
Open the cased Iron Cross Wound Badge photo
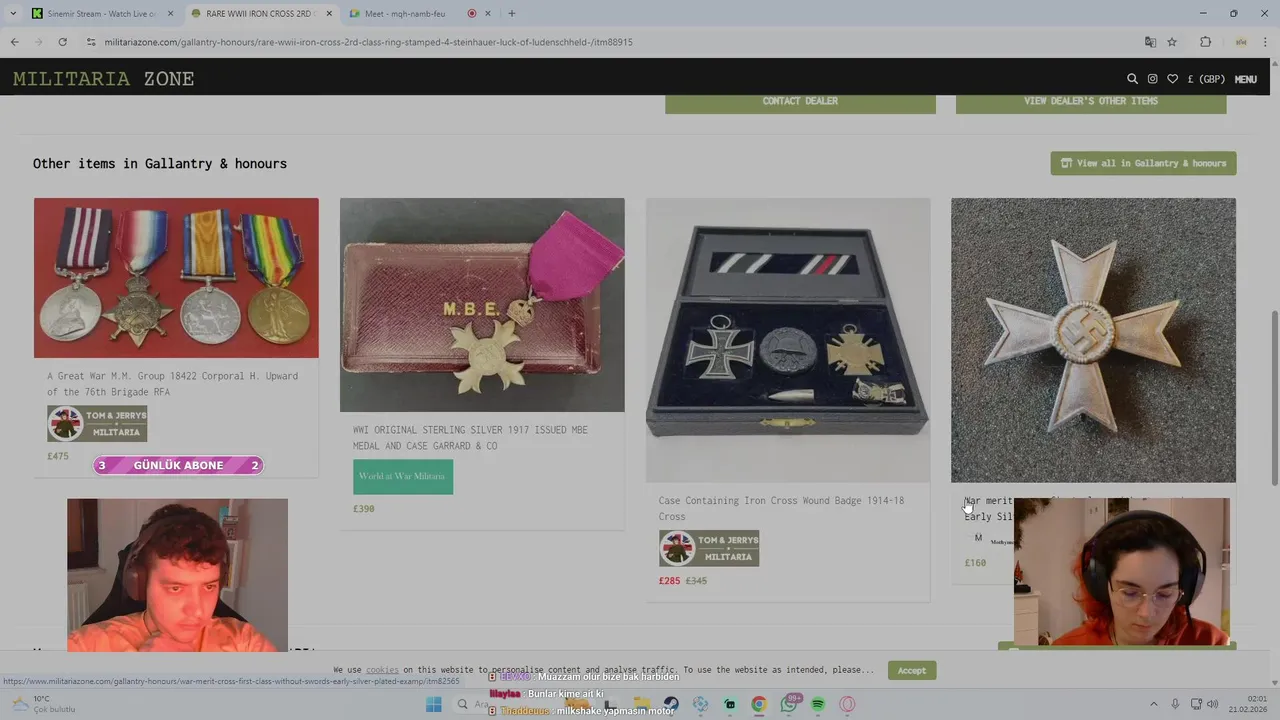click(x=788, y=340)
